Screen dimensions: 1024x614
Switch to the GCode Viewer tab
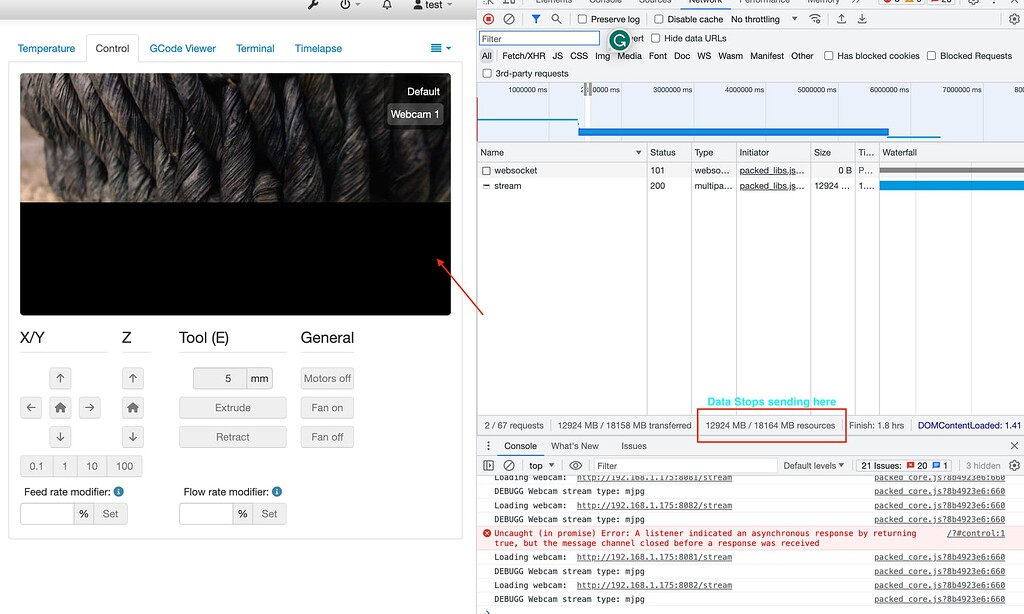click(x=182, y=48)
